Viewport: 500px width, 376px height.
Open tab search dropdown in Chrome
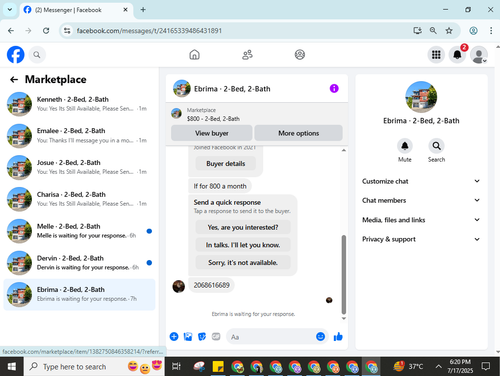click(10, 10)
